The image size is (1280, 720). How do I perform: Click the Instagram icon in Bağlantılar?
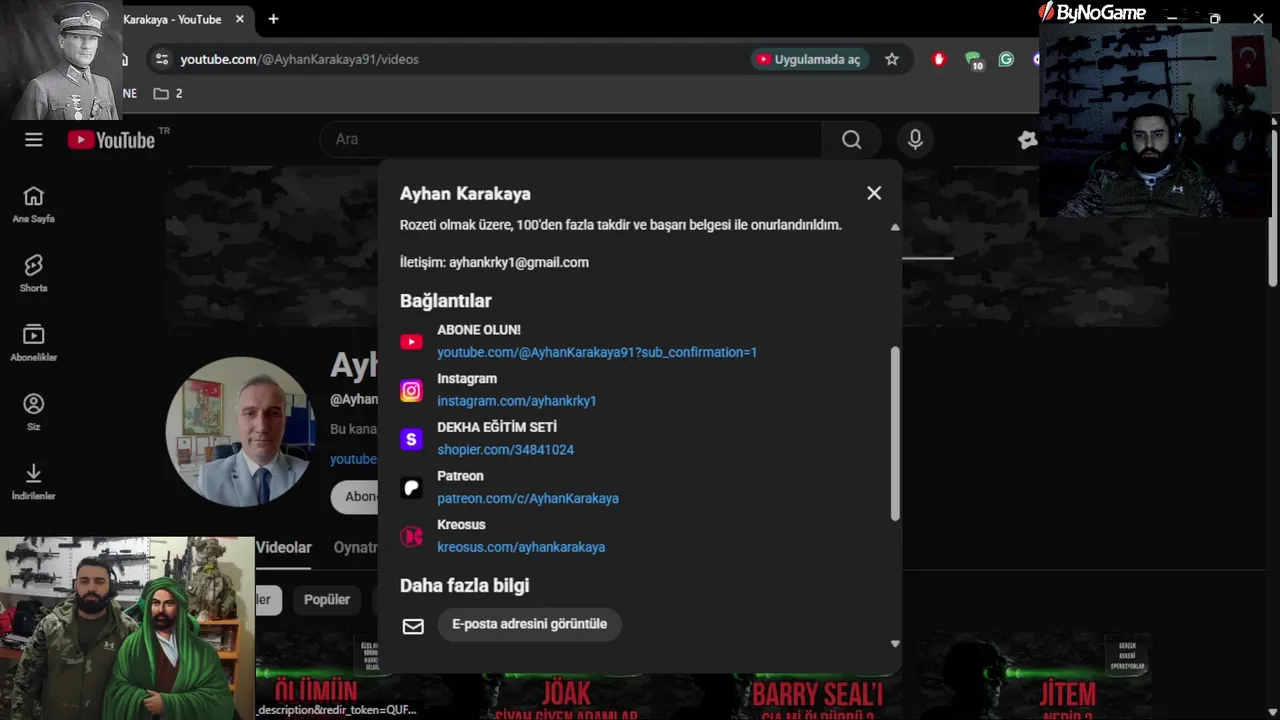point(411,391)
